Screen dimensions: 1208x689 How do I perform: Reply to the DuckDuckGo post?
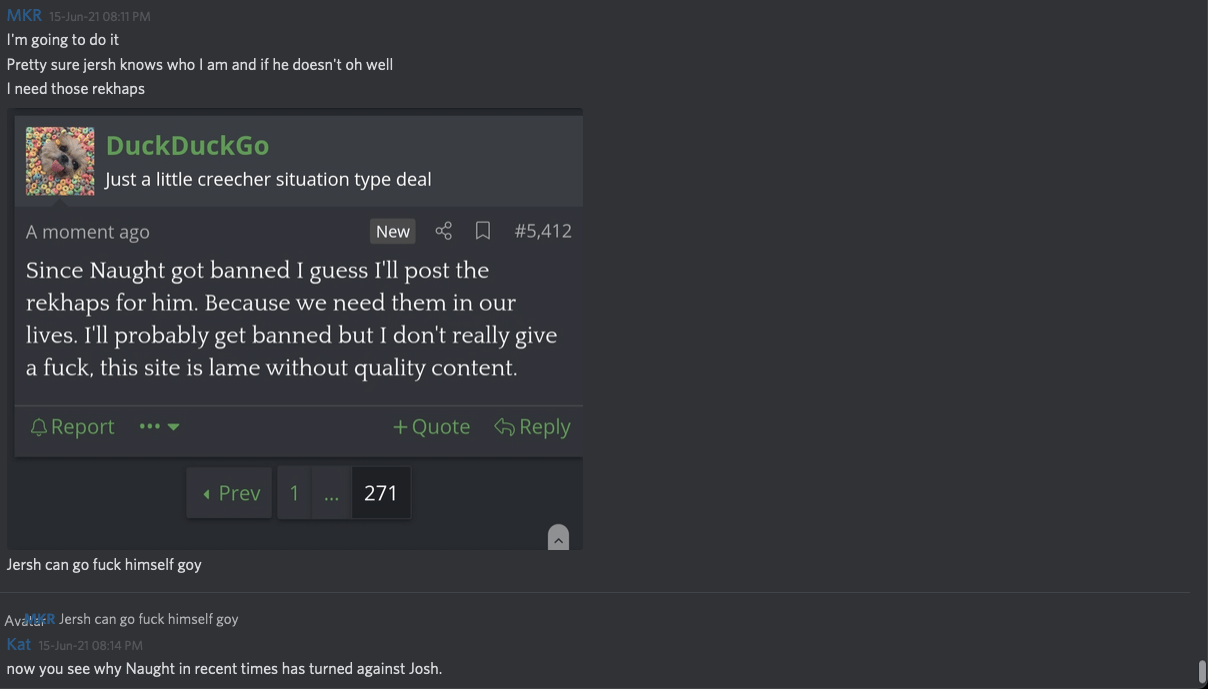point(532,427)
